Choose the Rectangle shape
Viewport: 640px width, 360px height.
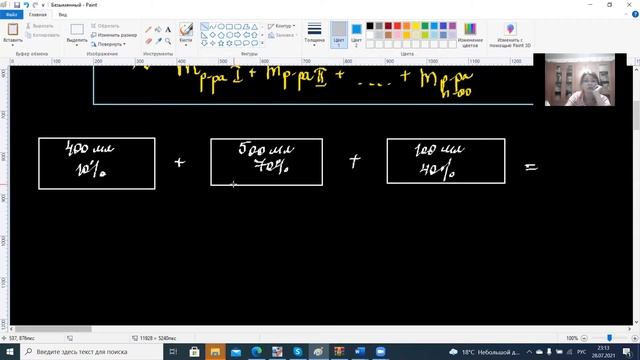click(x=229, y=27)
